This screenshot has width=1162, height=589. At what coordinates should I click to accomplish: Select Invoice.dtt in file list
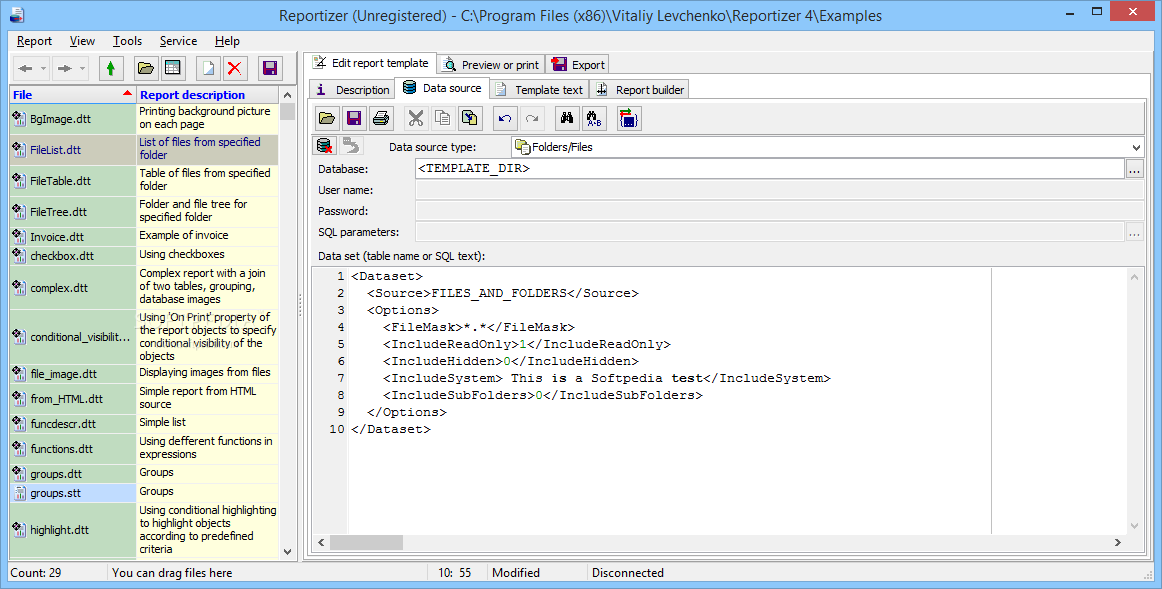pos(73,237)
